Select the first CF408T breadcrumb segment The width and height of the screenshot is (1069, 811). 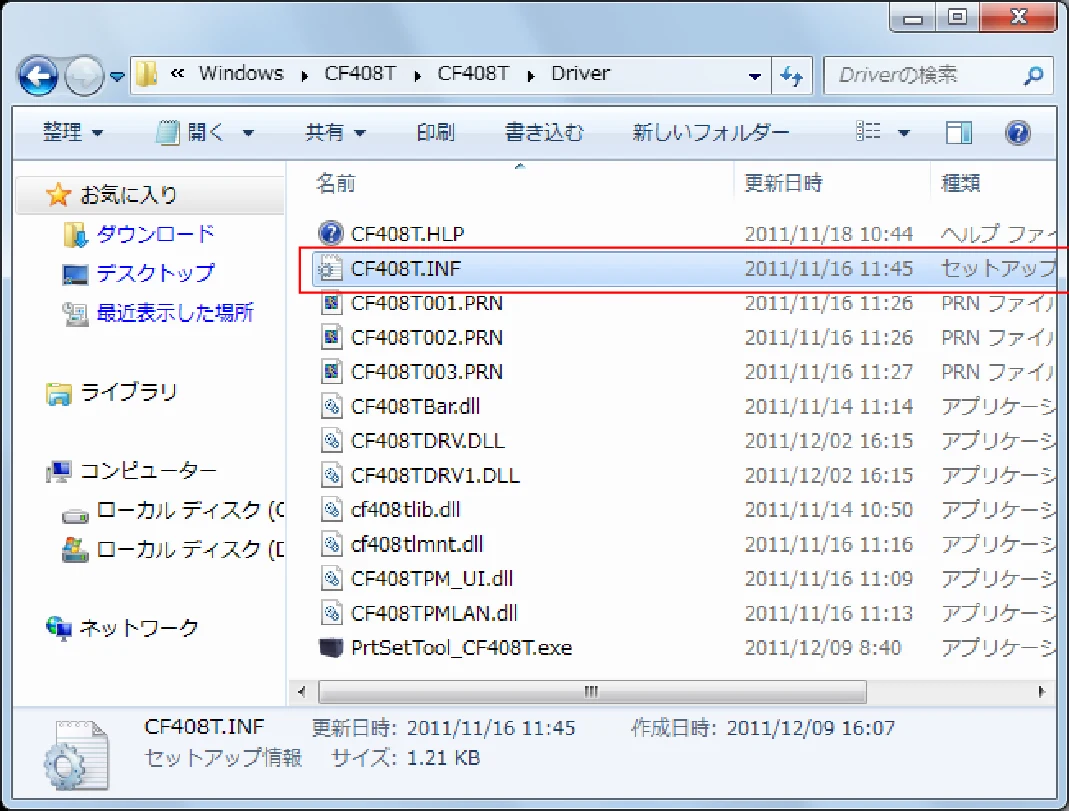(359, 73)
